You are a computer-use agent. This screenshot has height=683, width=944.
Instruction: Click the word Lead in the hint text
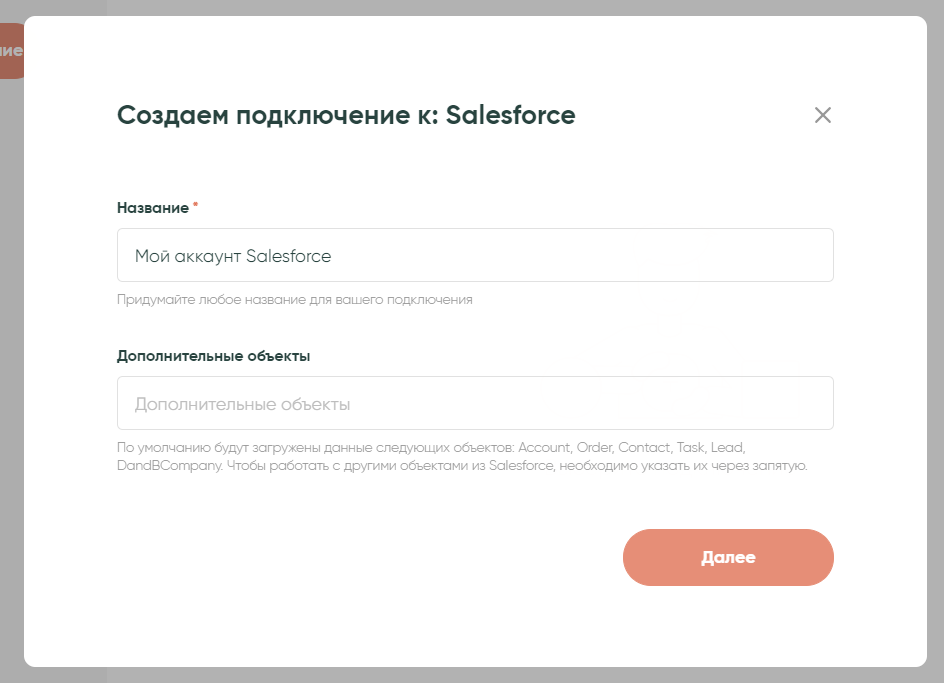click(x=727, y=447)
